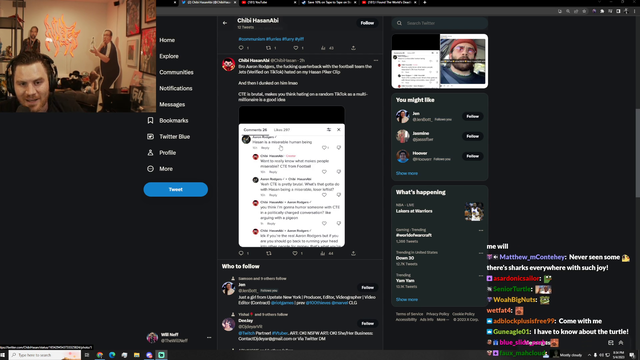This screenshot has height=360, width=640.
Task: Open a new browser tab
Action: [x=424, y=2]
